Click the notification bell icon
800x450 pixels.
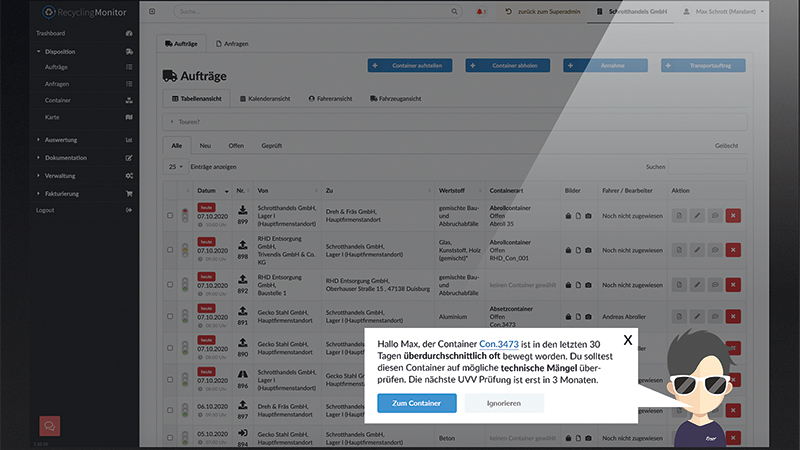[x=481, y=12]
